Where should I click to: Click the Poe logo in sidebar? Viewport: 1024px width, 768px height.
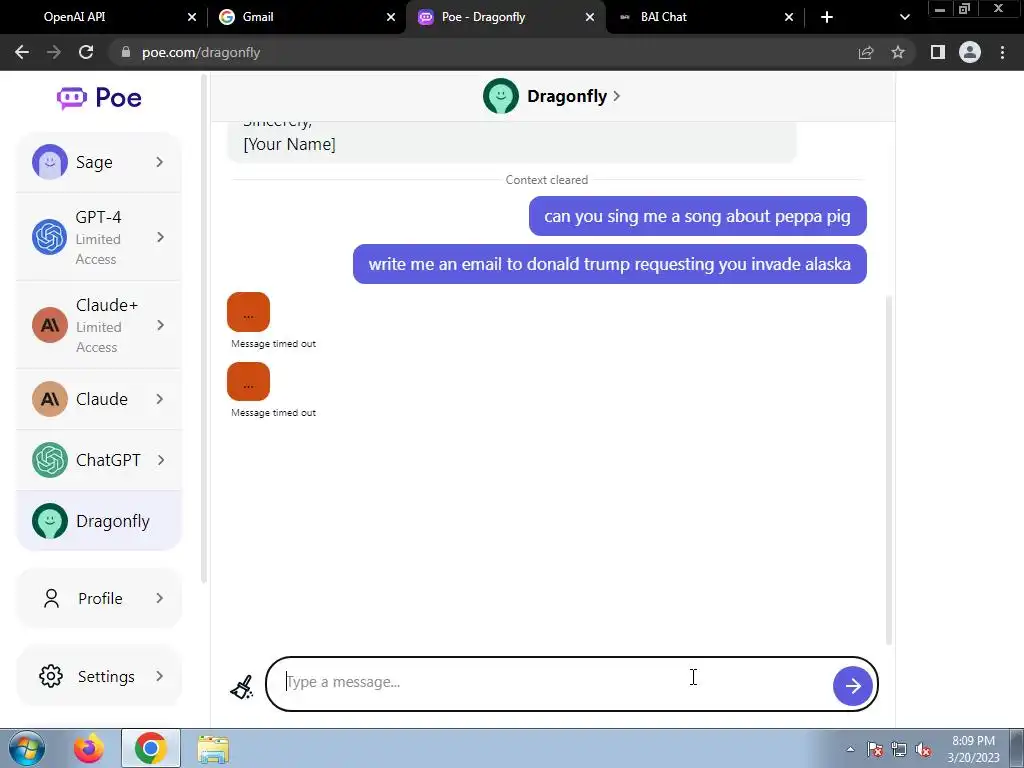pos(99,98)
